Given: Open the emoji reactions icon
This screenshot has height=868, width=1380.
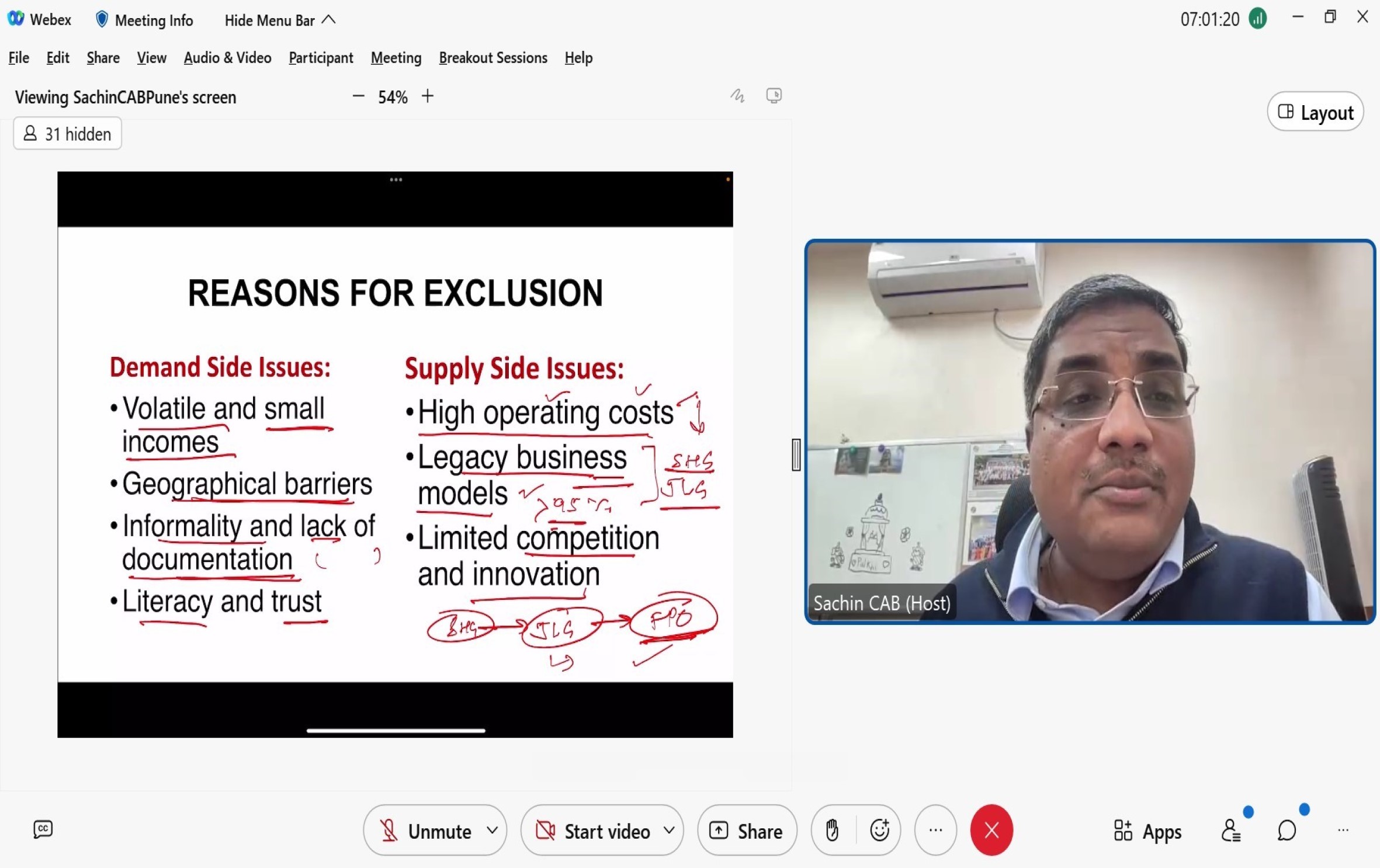Looking at the screenshot, I should click(879, 830).
